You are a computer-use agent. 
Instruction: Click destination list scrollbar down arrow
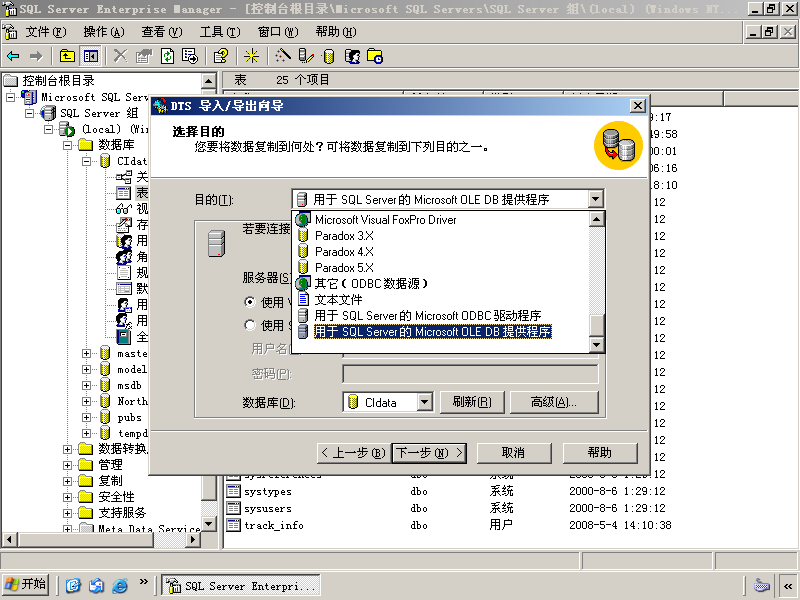pos(596,344)
